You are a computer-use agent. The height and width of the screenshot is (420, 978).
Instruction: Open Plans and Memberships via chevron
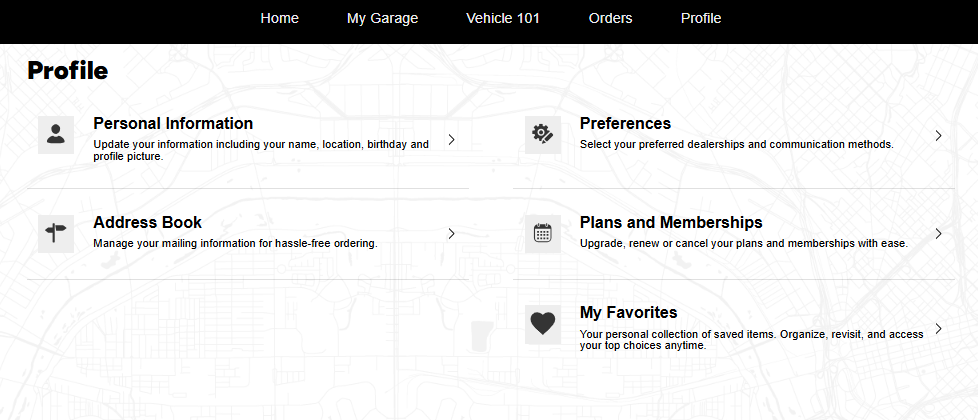[939, 234]
